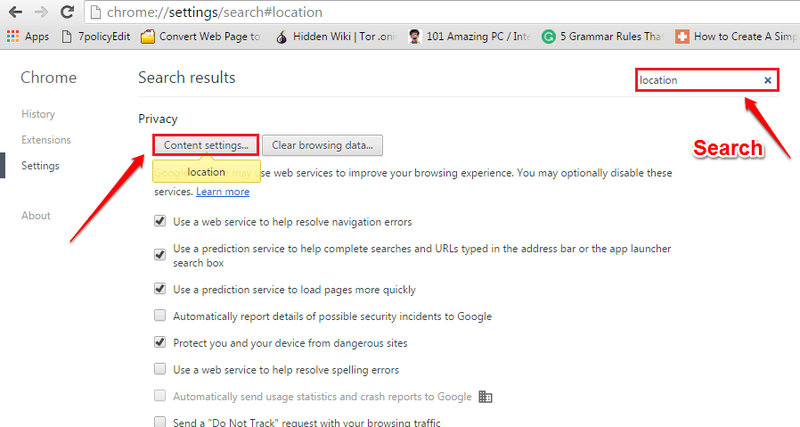The image size is (800, 427).
Task: Open the Apps grid bookmark
Action: click(x=28, y=36)
